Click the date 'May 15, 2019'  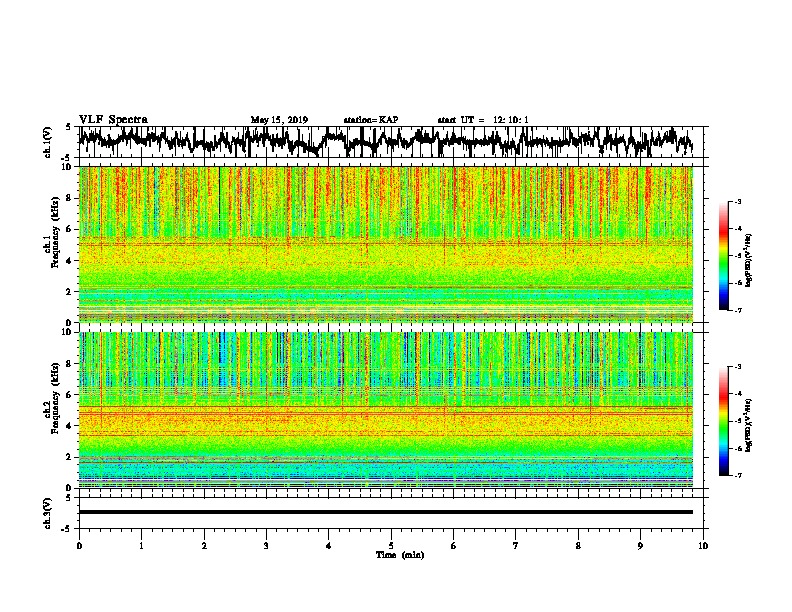pyautogui.click(x=279, y=120)
